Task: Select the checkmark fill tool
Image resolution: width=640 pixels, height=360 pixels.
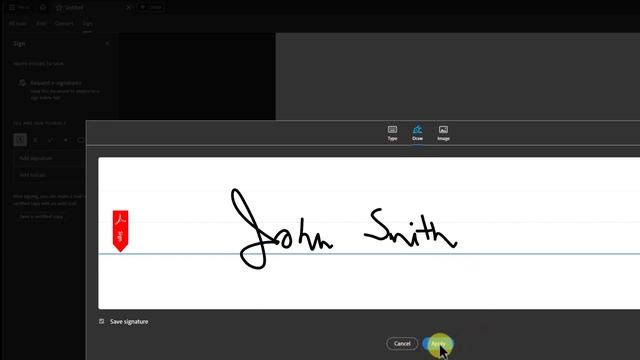Action: click(51, 140)
